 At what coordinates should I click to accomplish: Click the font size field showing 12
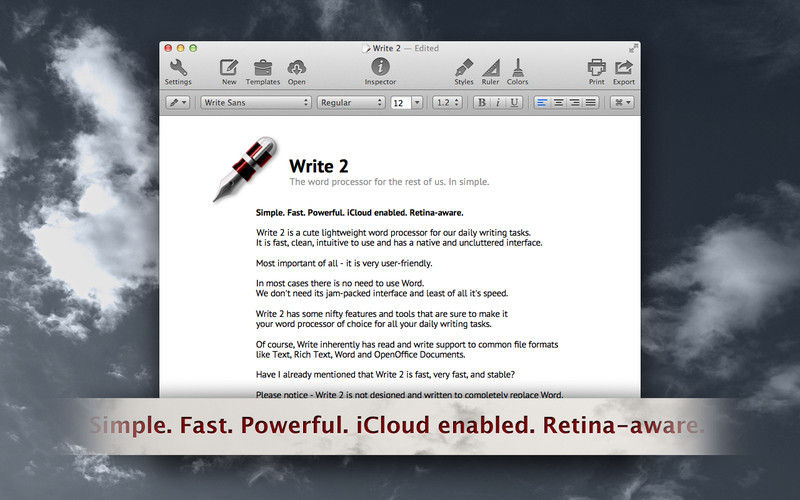401,103
